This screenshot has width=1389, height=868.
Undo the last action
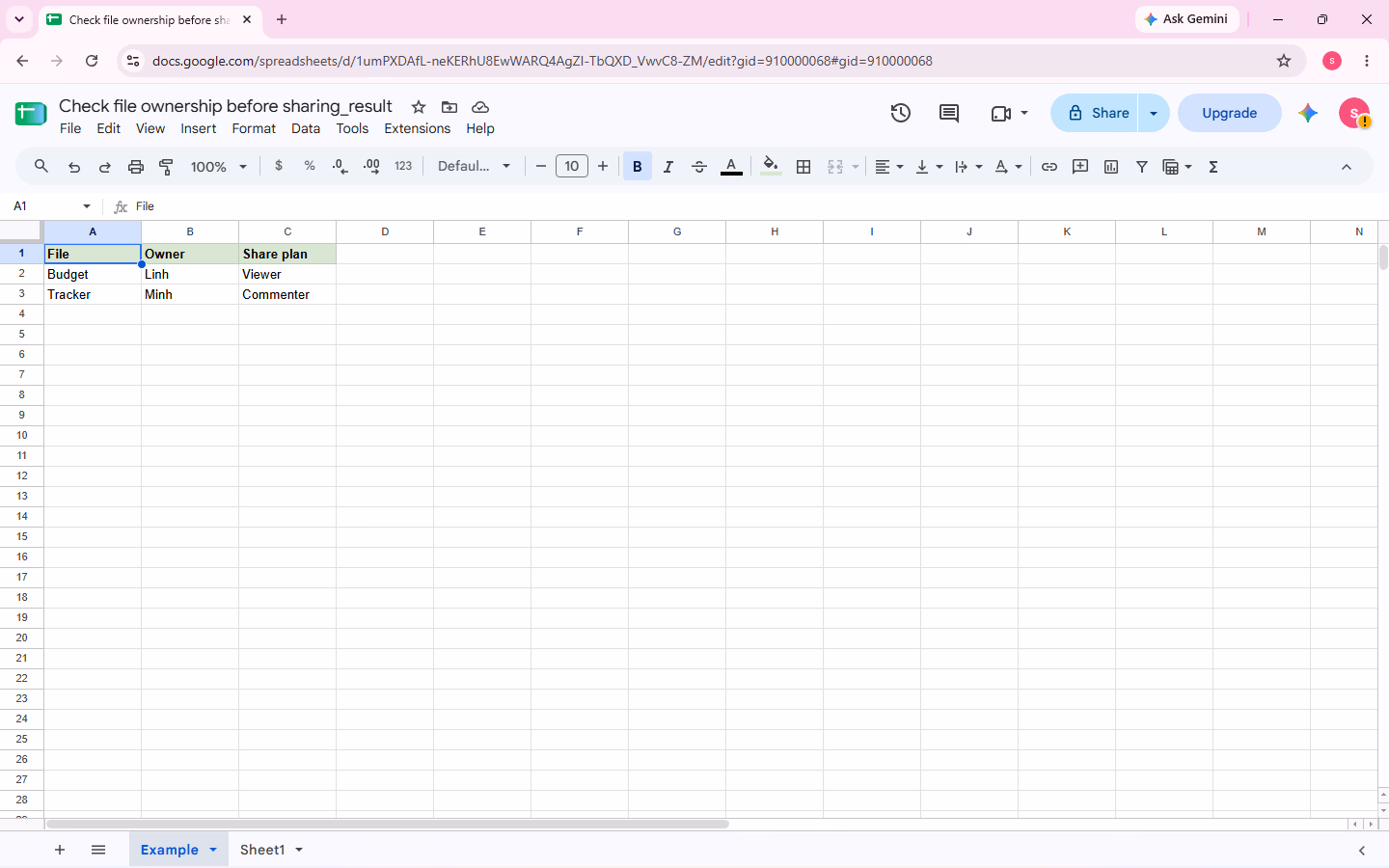tap(74, 167)
